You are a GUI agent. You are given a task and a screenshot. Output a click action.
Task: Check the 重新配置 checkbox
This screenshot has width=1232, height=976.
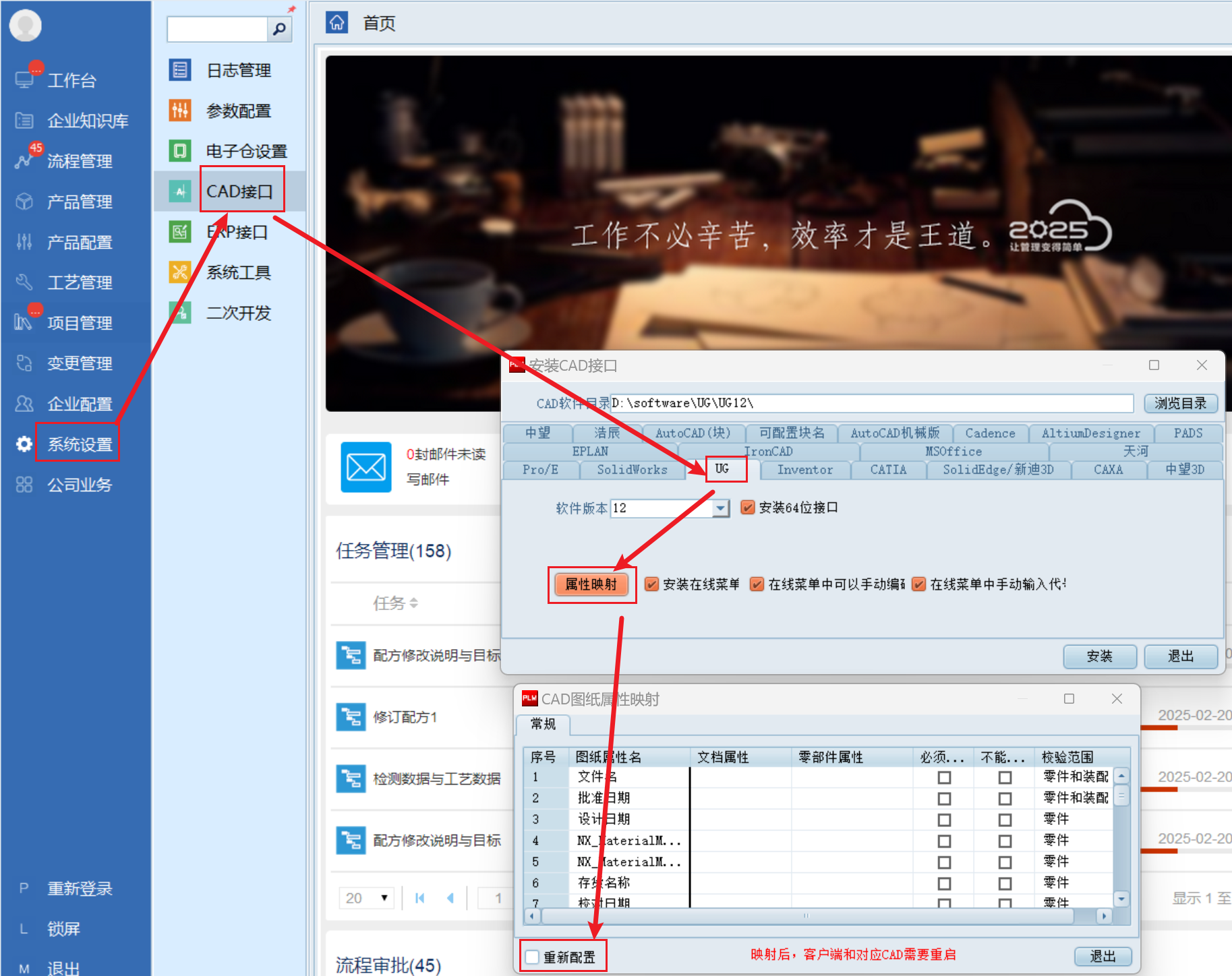pyautogui.click(x=533, y=957)
